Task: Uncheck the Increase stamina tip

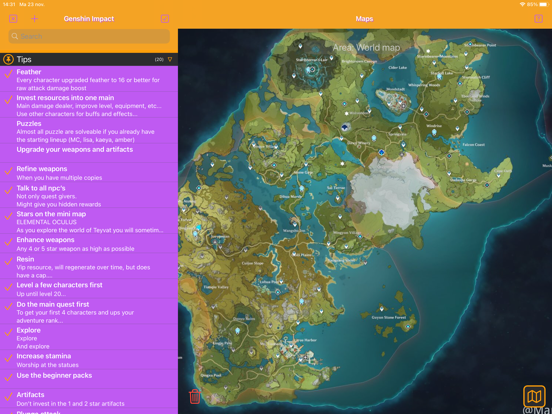Action: [8, 358]
